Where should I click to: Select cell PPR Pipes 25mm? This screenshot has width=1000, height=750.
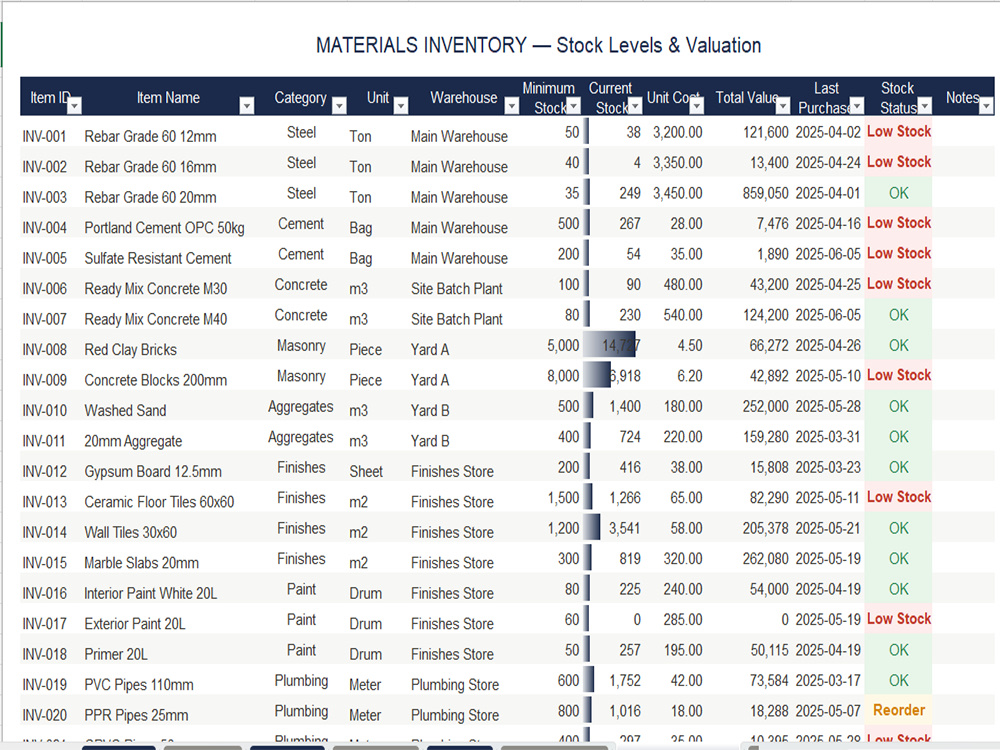[136, 716]
